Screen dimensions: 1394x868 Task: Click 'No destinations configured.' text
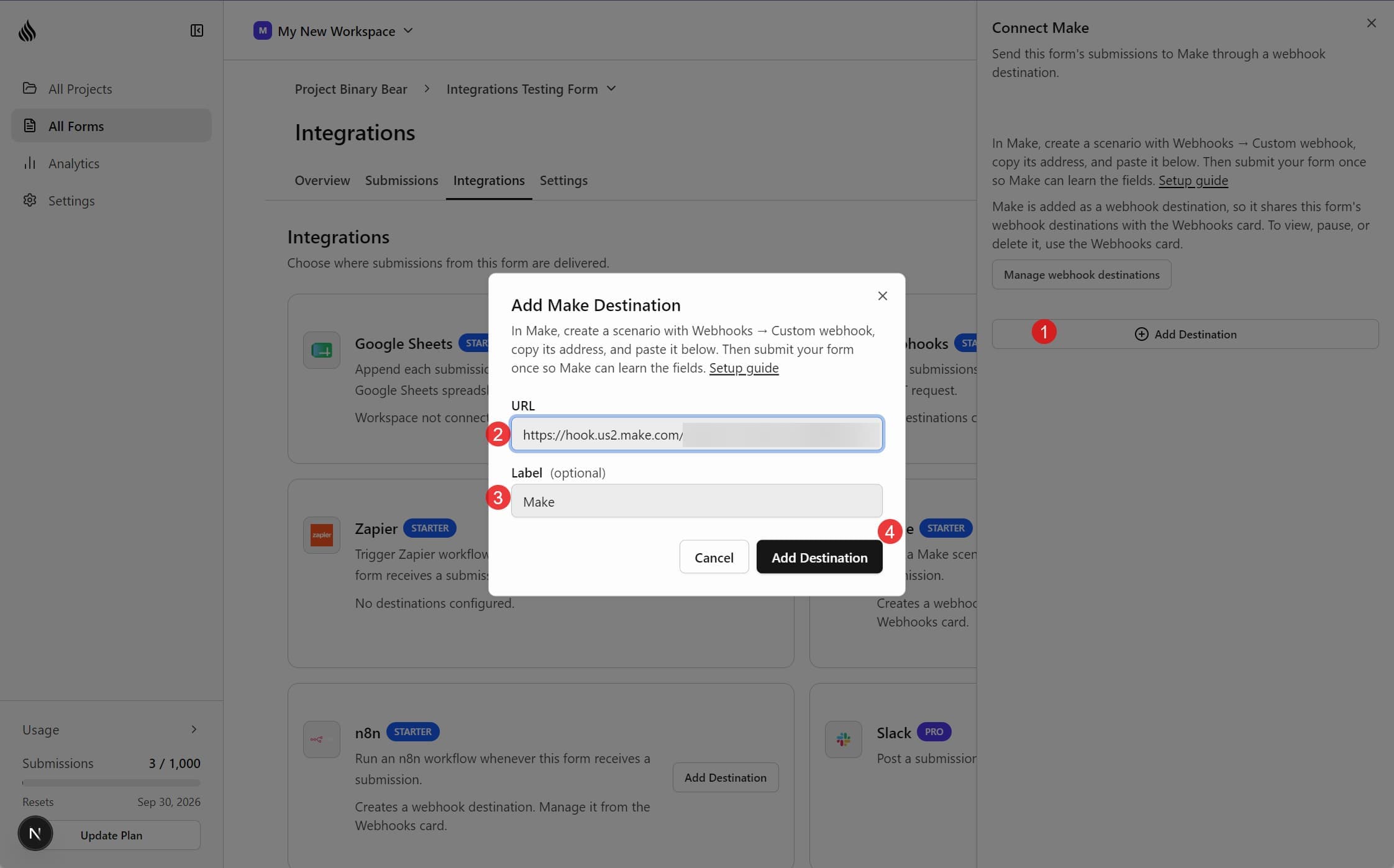(x=434, y=603)
